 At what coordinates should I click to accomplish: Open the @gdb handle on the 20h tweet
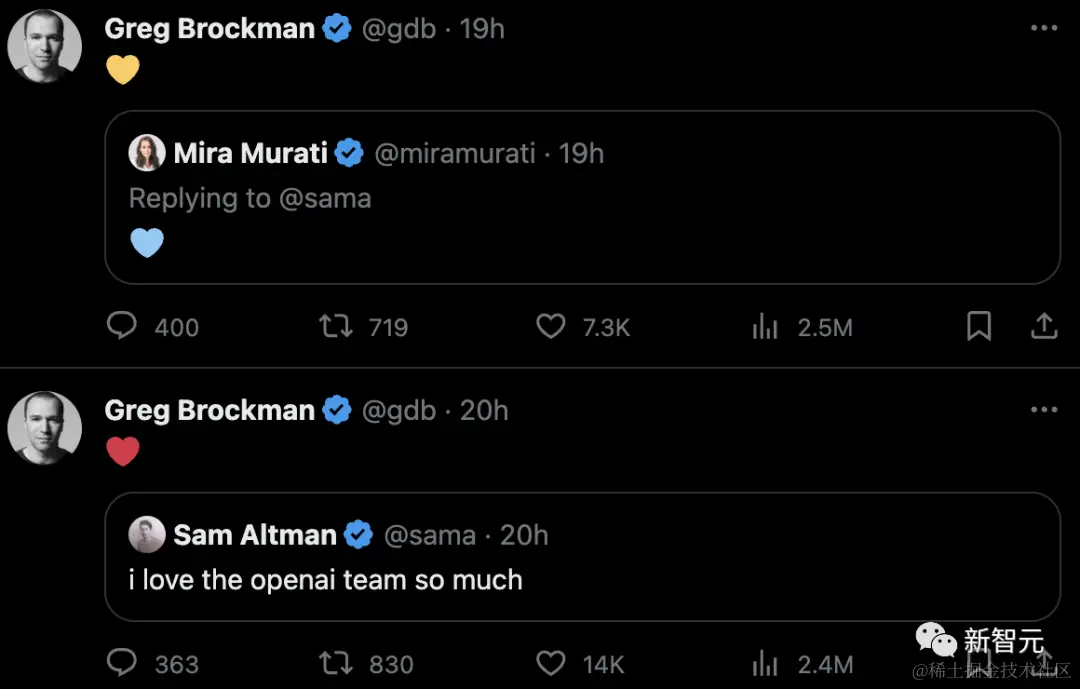pyautogui.click(x=398, y=410)
